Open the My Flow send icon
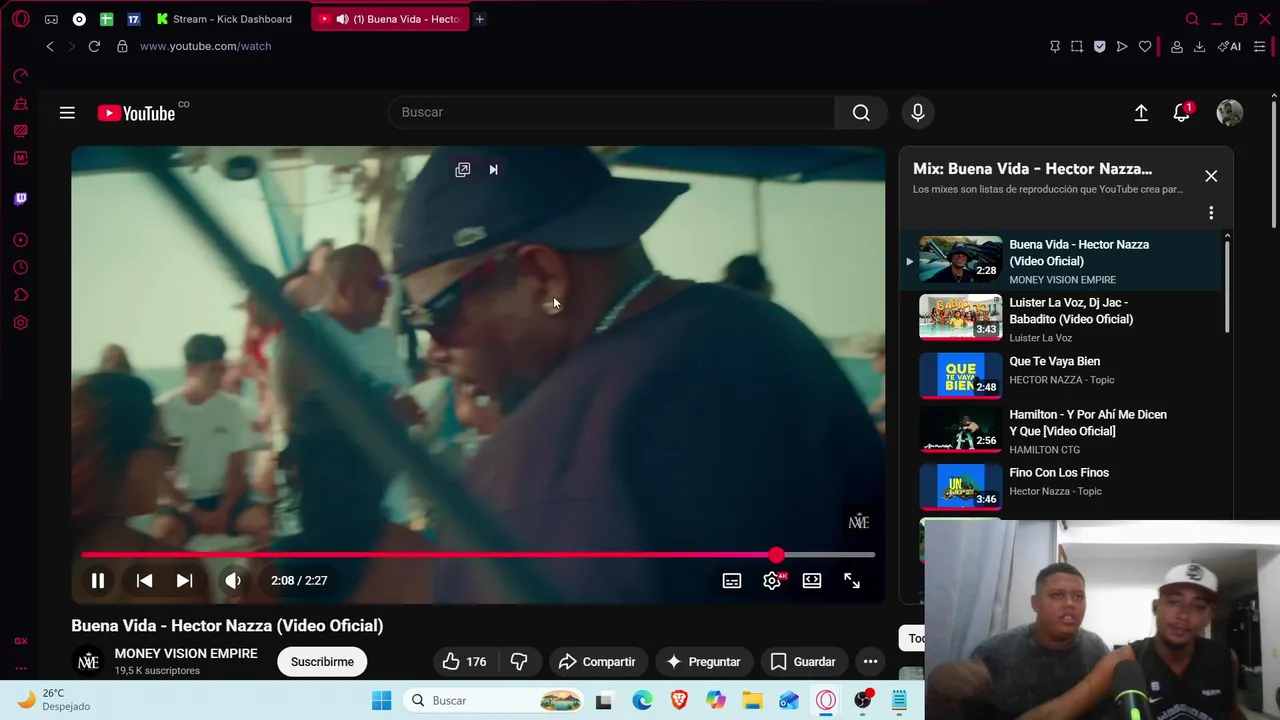1280x720 pixels. tap(1122, 46)
